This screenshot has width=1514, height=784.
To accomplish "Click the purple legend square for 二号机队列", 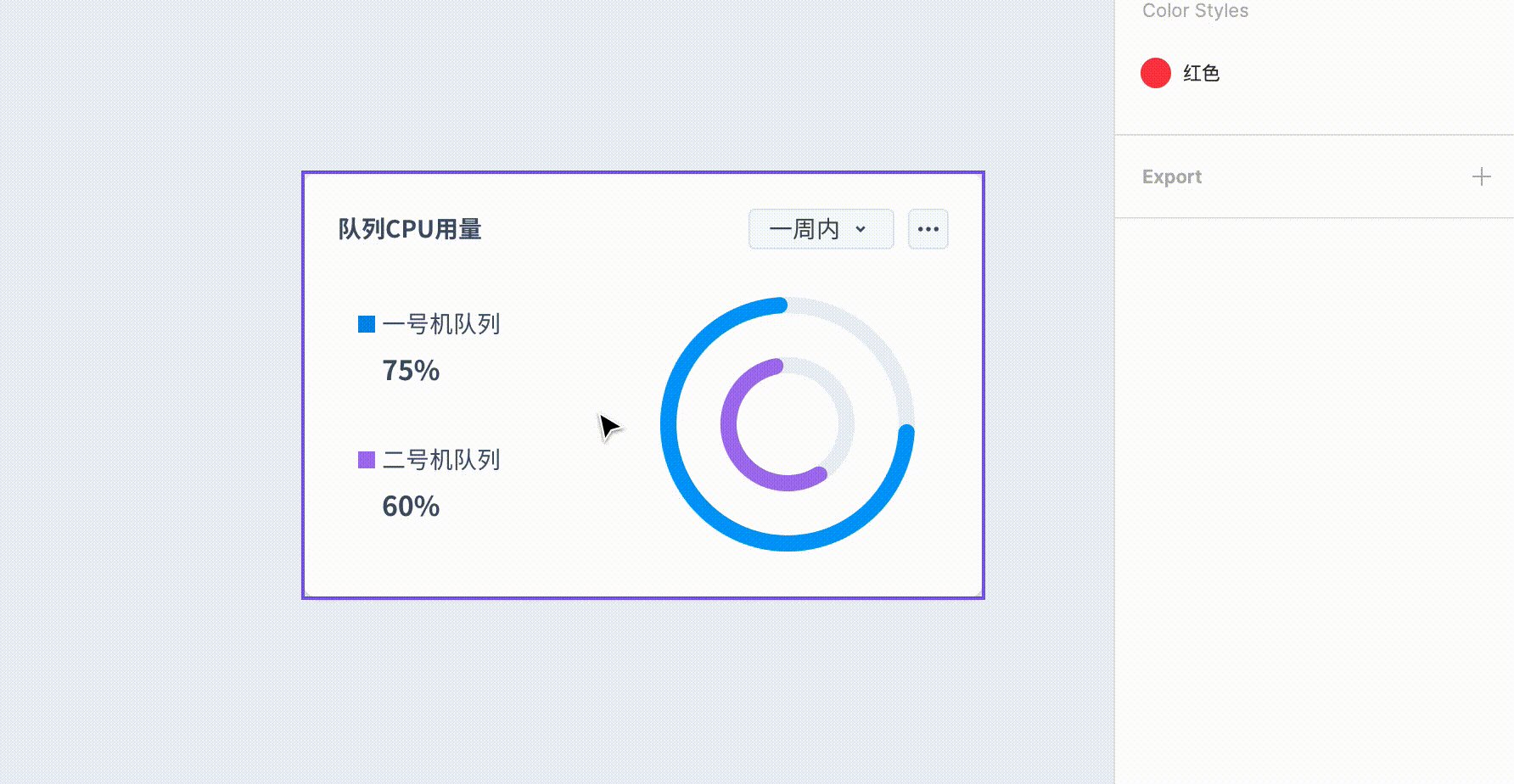I will (367, 460).
